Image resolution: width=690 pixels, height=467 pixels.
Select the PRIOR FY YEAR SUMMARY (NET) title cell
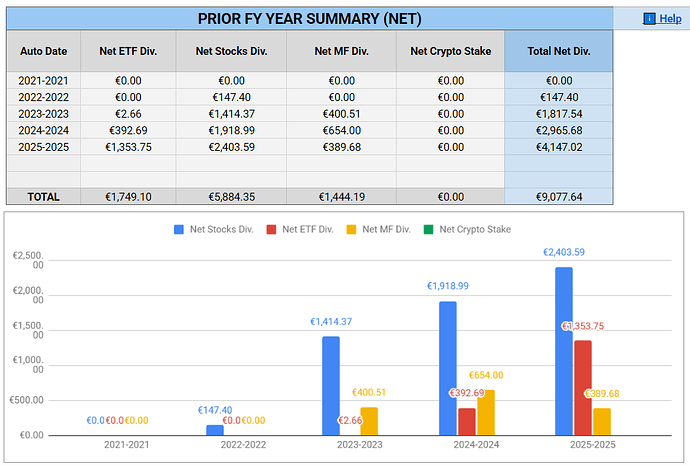(x=309, y=18)
